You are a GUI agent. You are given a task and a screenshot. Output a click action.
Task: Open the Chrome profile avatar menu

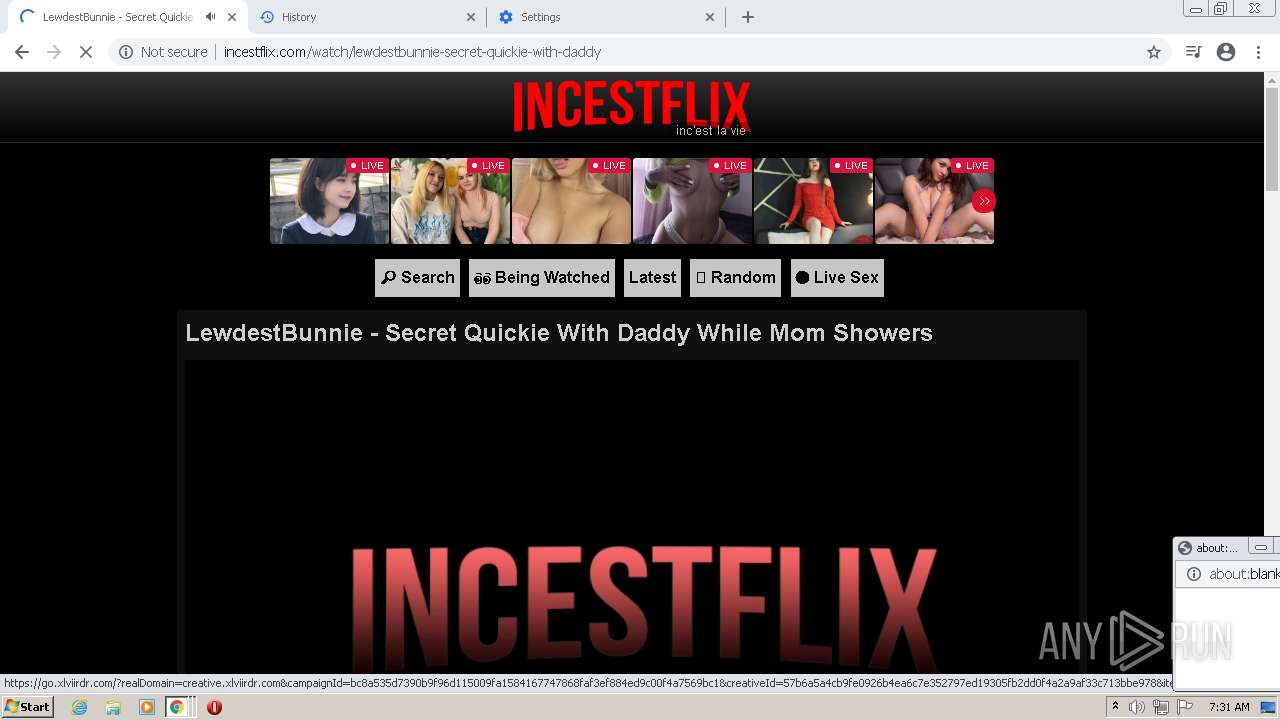pyautogui.click(x=1226, y=52)
